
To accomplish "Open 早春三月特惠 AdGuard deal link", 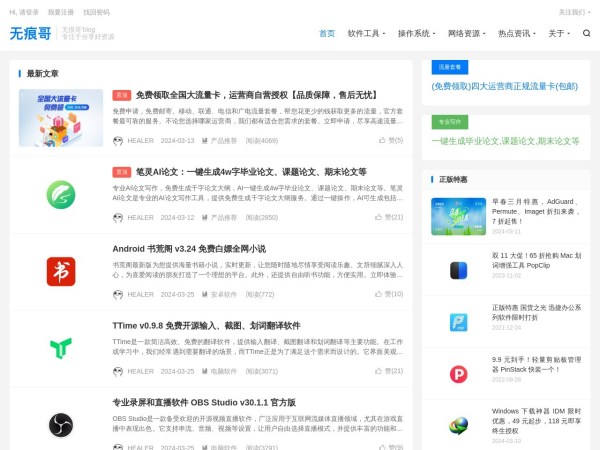I will click(536, 211).
